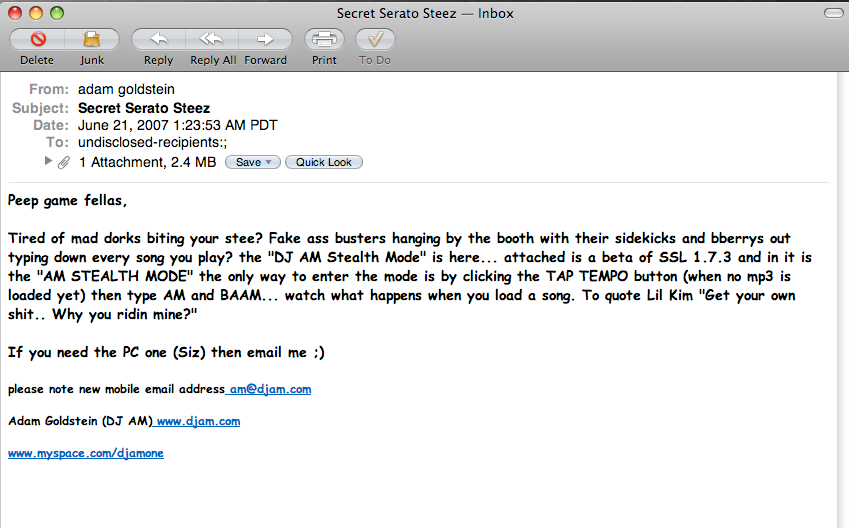
Task: Open the www.myspace.com/djamone link
Action: click(x=86, y=453)
